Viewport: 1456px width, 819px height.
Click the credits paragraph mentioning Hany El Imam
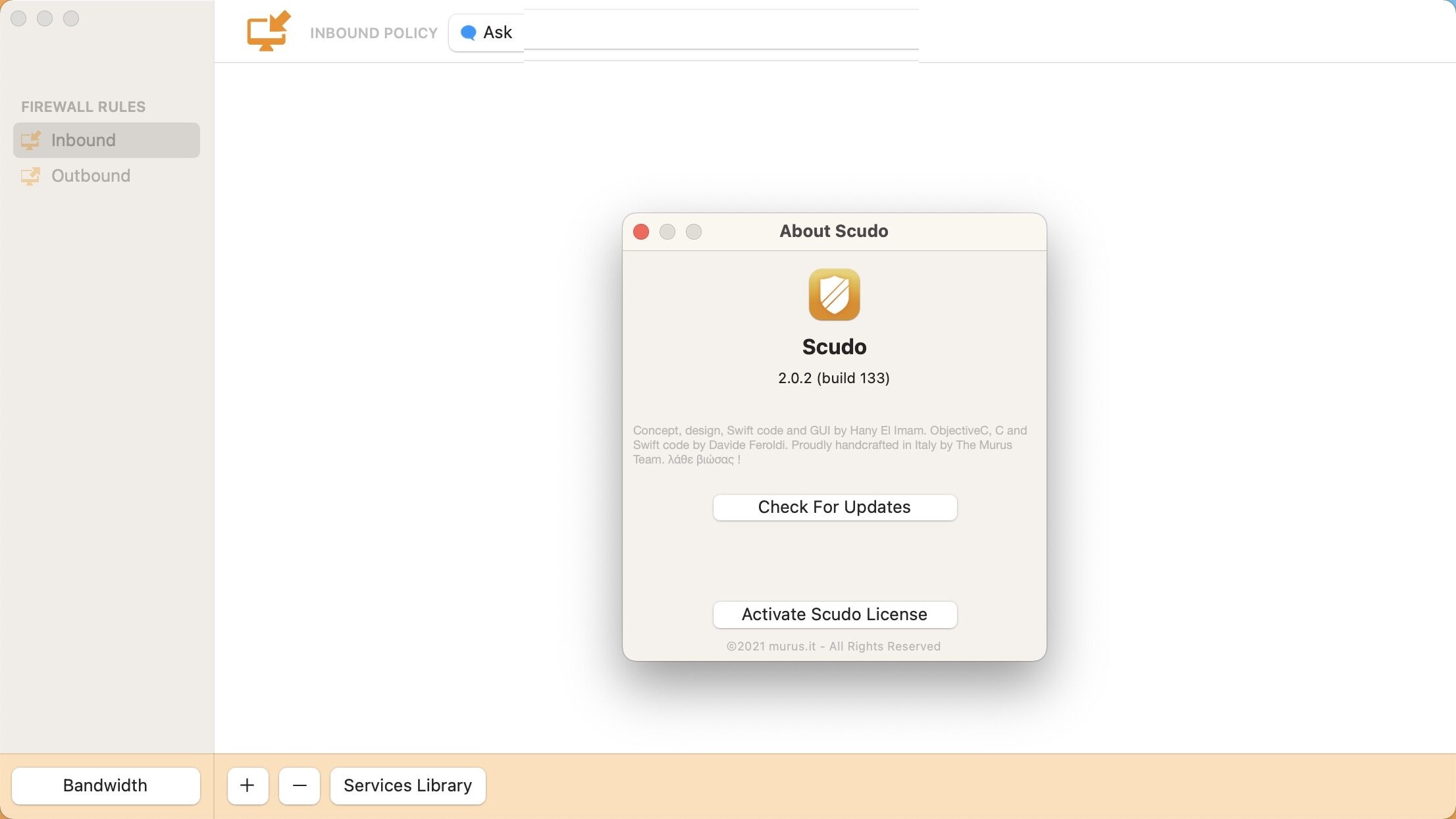coord(831,445)
